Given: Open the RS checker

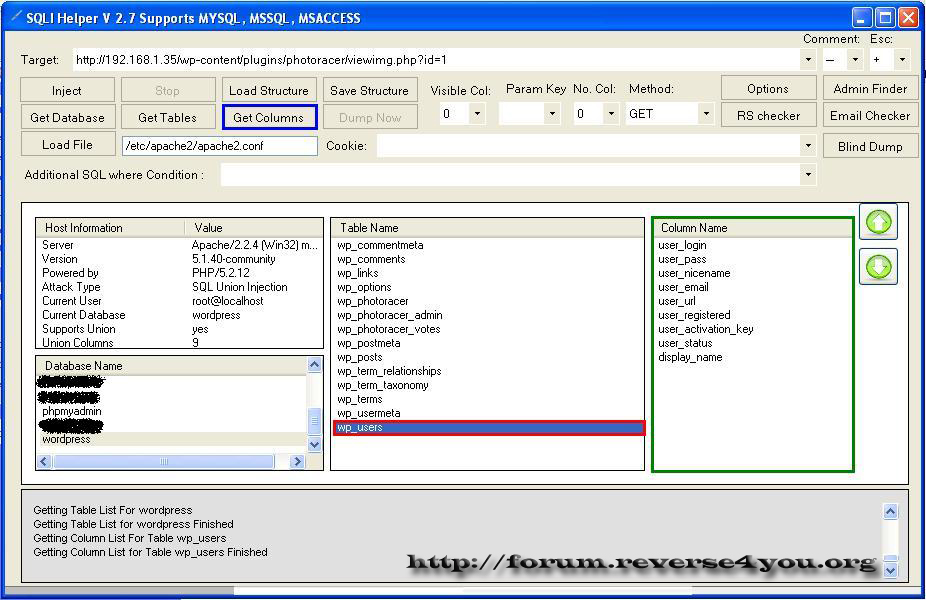Looking at the screenshot, I should pyautogui.click(x=768, y=116).
